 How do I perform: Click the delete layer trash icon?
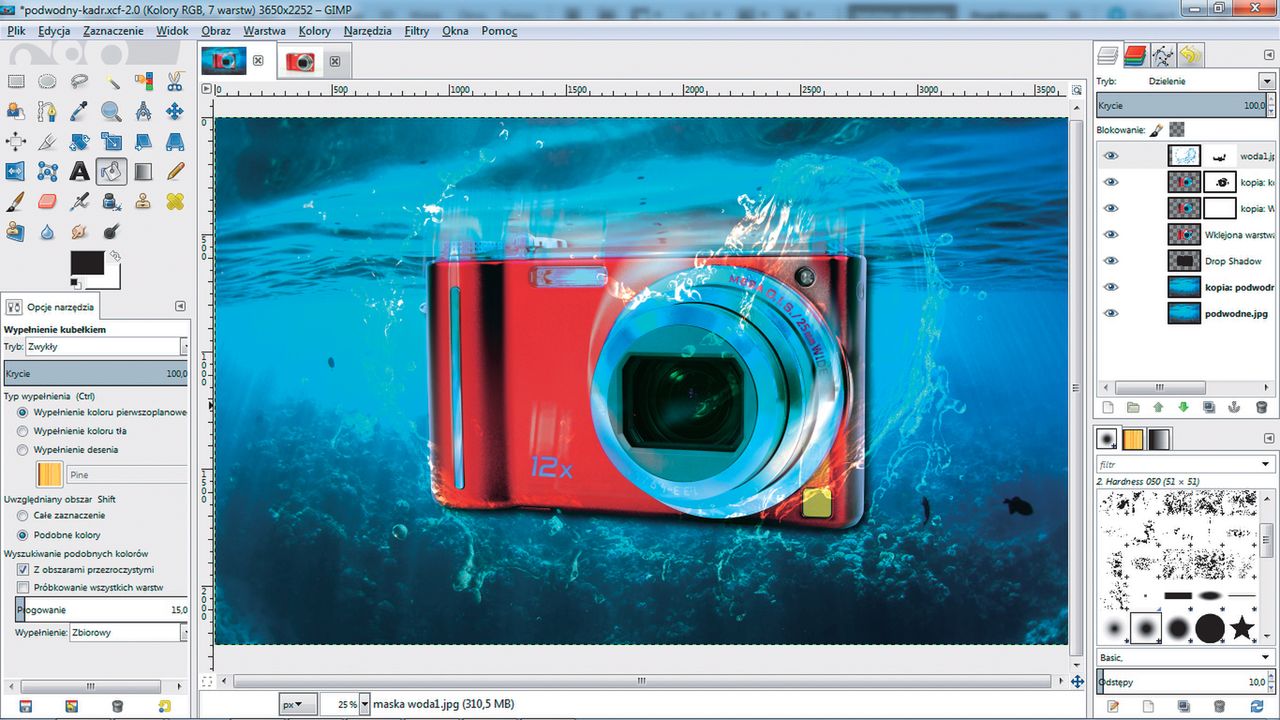1261,407
